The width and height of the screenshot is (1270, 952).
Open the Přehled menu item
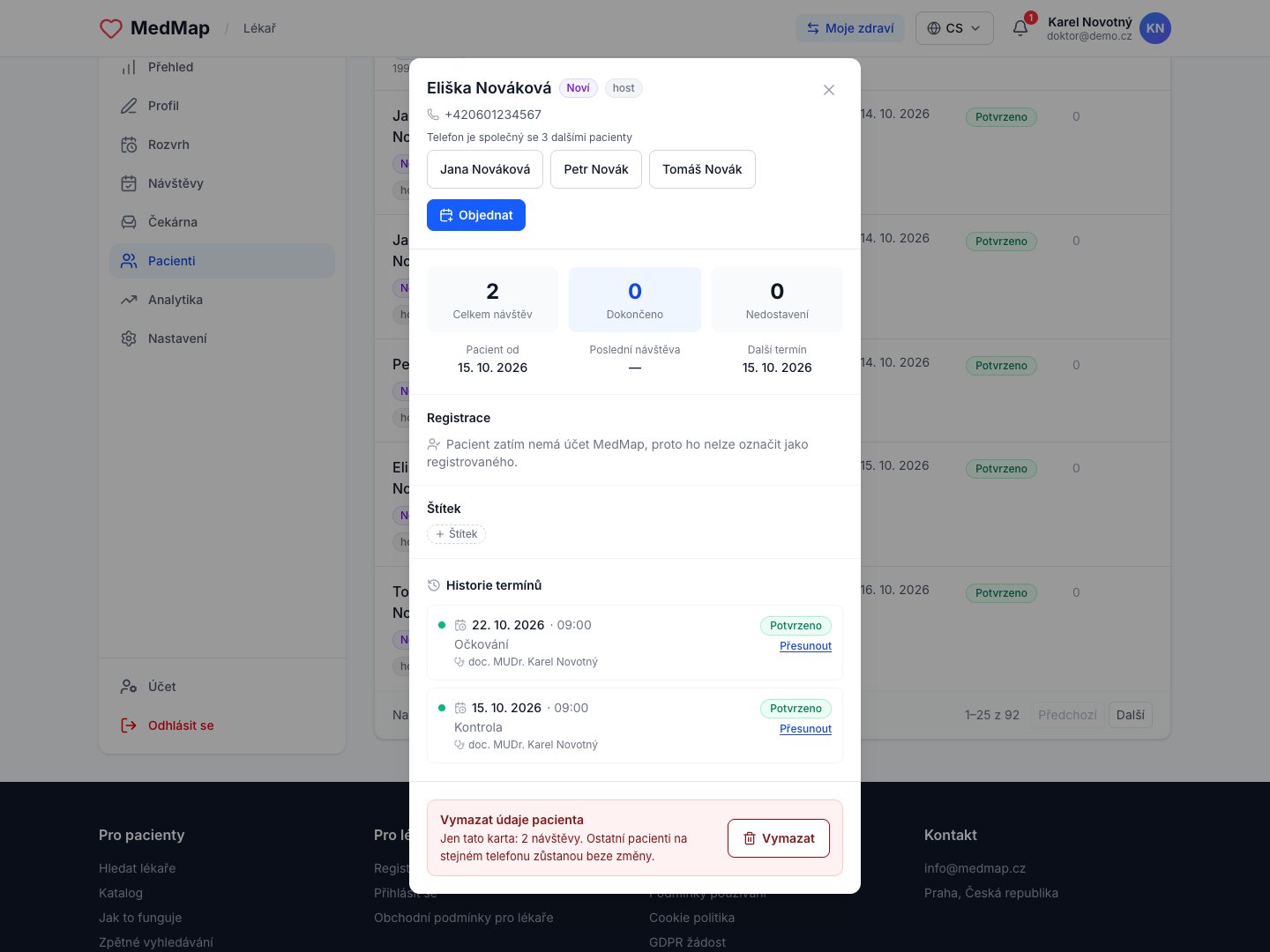[x=222, y=67]
